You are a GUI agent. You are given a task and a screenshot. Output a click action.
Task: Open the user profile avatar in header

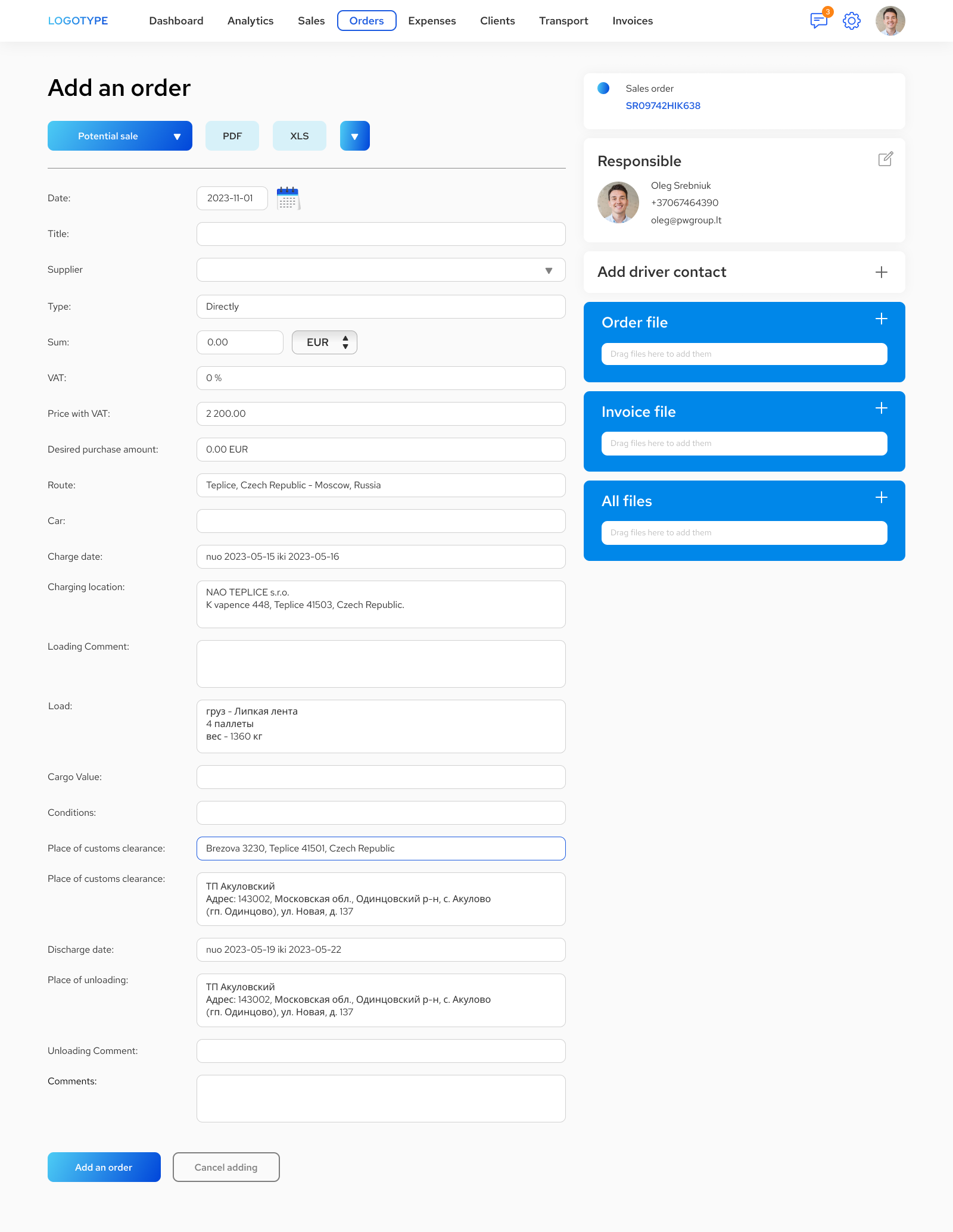pos(890,21)
